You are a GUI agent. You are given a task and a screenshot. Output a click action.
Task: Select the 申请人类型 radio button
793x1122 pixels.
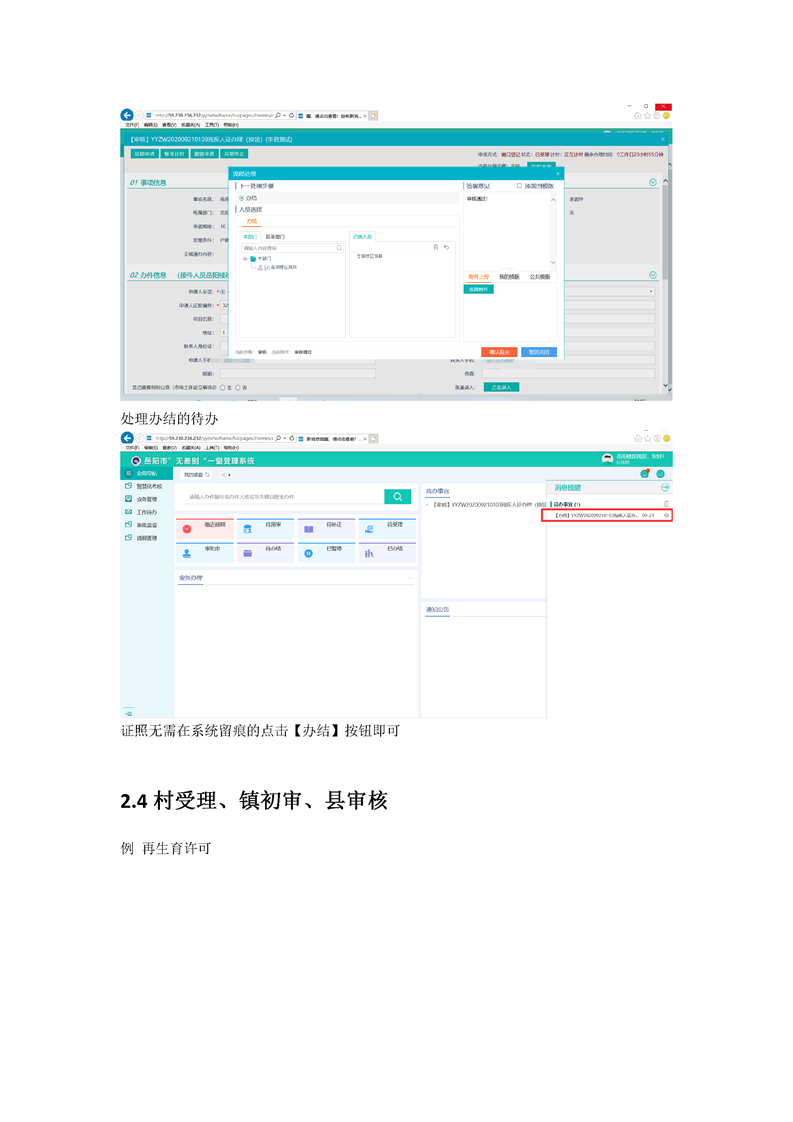coord(223,291)
